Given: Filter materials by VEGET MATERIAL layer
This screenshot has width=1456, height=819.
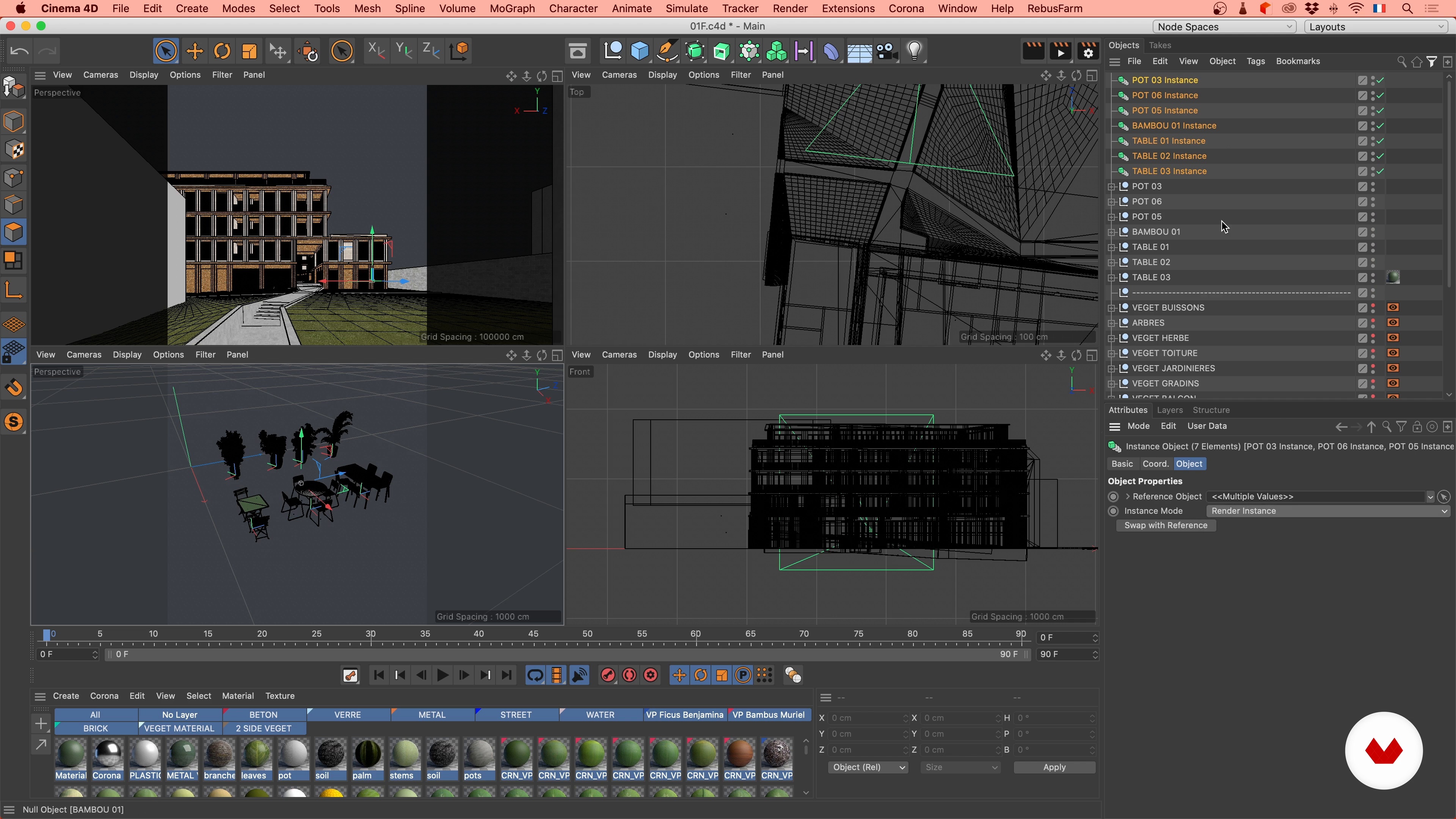Looking at the screenshot, I should coord(180,728).
